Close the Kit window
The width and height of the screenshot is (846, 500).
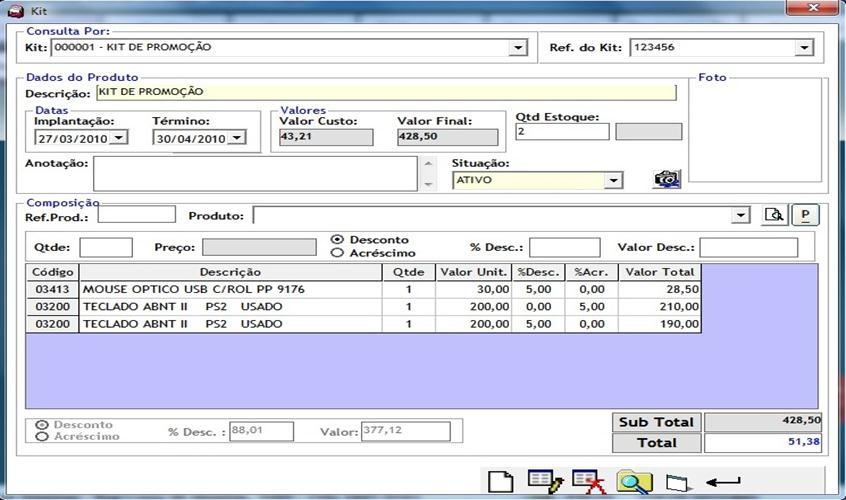click(x=813, y=8)
